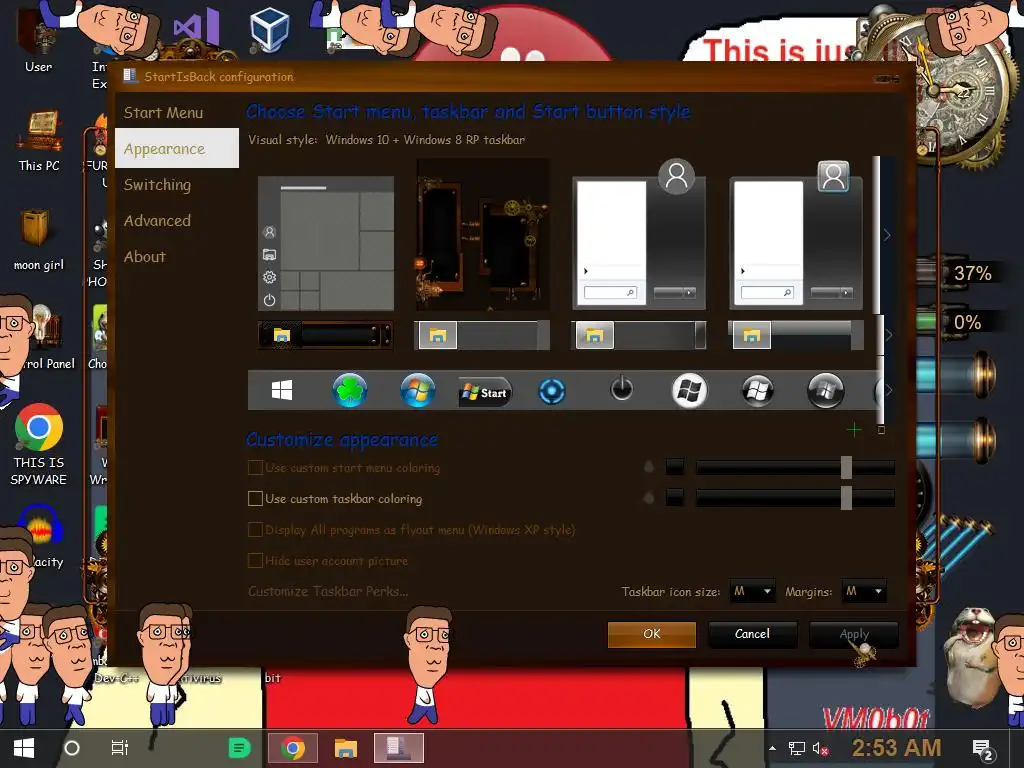Open the Action Center notifications icon
The height and width of the screenshot is (768, 1024).
pyautogui.click(x=982, y=749)
